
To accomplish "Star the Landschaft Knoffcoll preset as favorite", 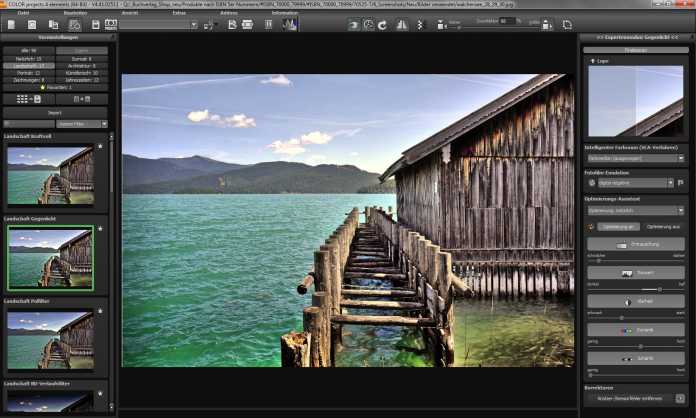I will pos(100,146).
